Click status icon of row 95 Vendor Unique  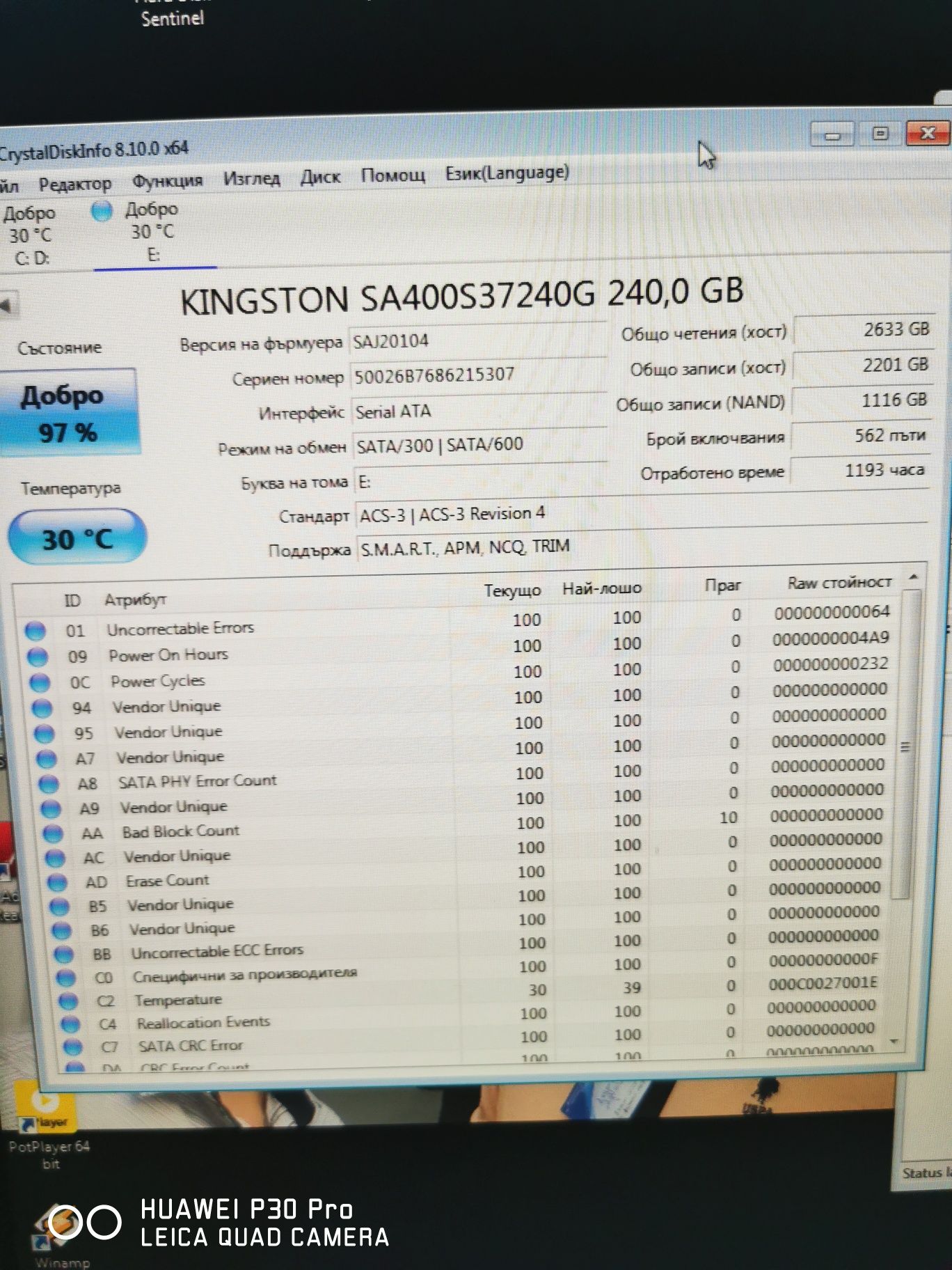pos(44,733)
